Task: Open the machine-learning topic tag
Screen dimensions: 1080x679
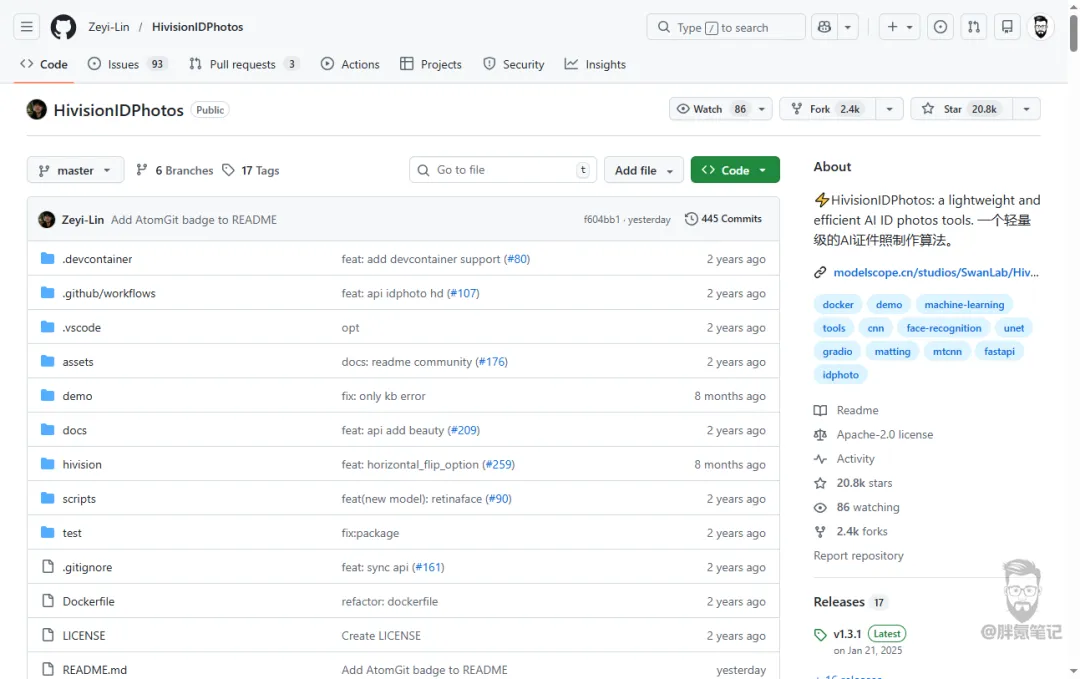Action: [964, 304]
